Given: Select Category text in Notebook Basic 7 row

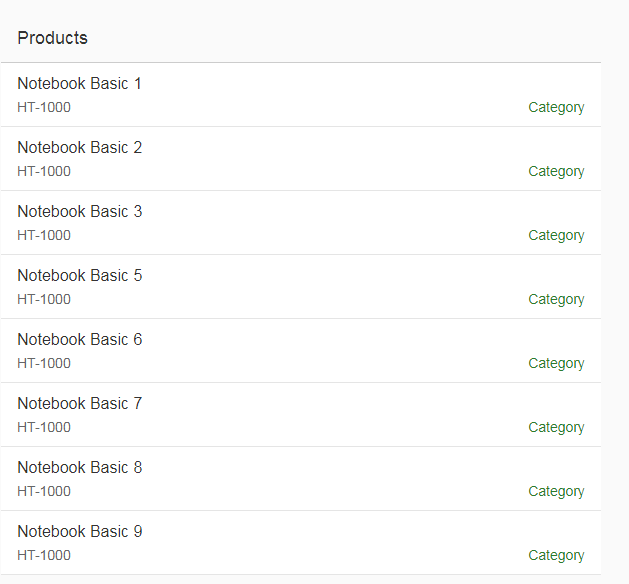Looking at the screenshot, I should 556,428.
